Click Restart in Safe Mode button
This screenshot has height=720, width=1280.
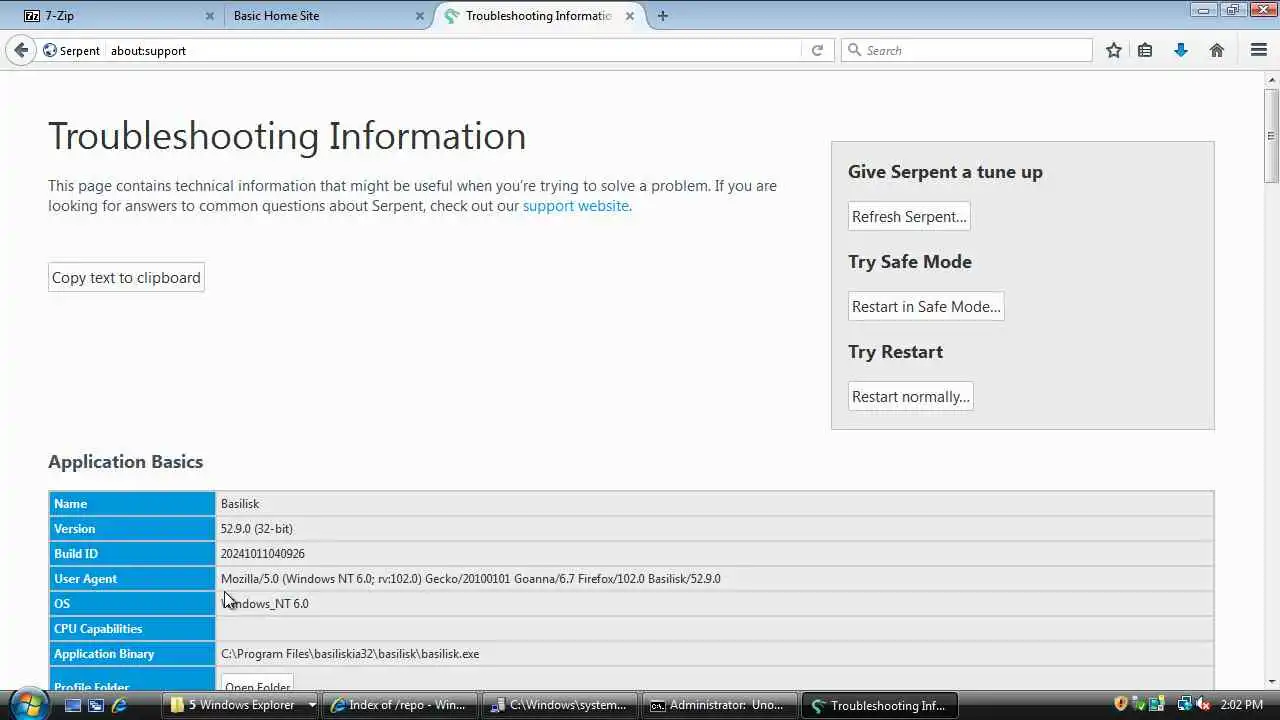[926, 306]
